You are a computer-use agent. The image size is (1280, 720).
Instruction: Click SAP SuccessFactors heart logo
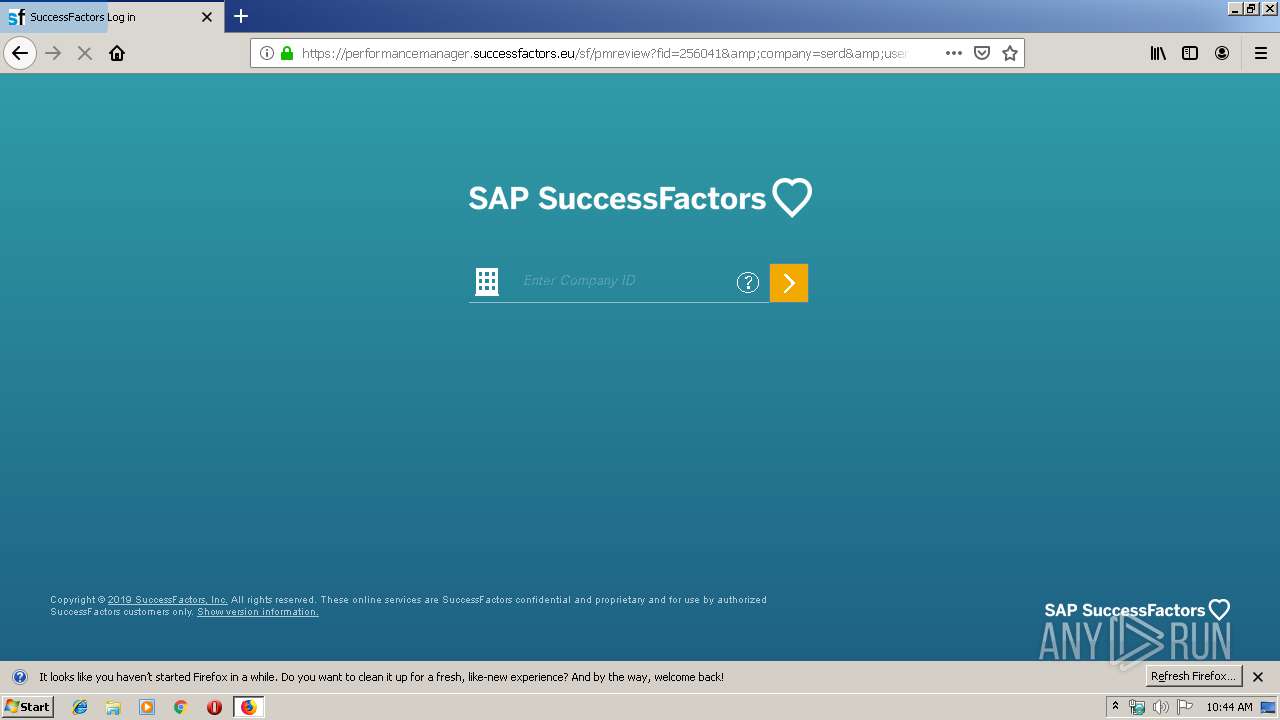pyautogui.click(x=640, y=197)
